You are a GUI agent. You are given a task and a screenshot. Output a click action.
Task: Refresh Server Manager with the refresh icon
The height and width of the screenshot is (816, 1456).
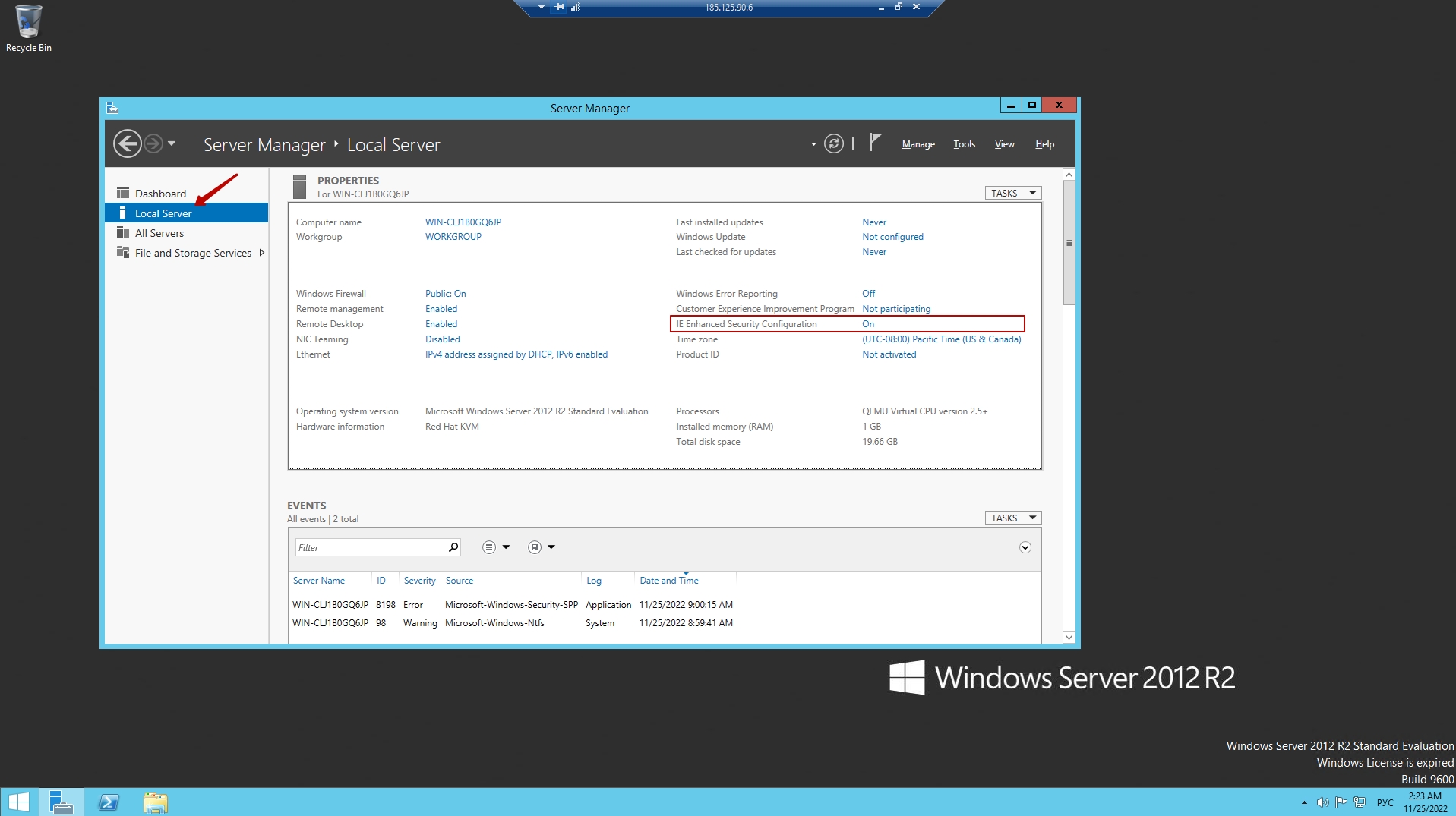click(834, 143)
